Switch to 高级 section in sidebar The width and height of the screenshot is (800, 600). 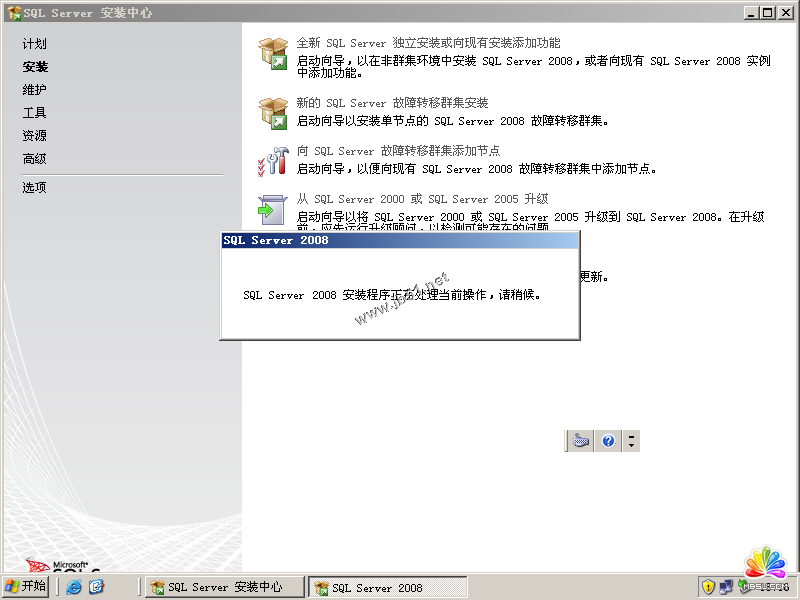(35, 159)
